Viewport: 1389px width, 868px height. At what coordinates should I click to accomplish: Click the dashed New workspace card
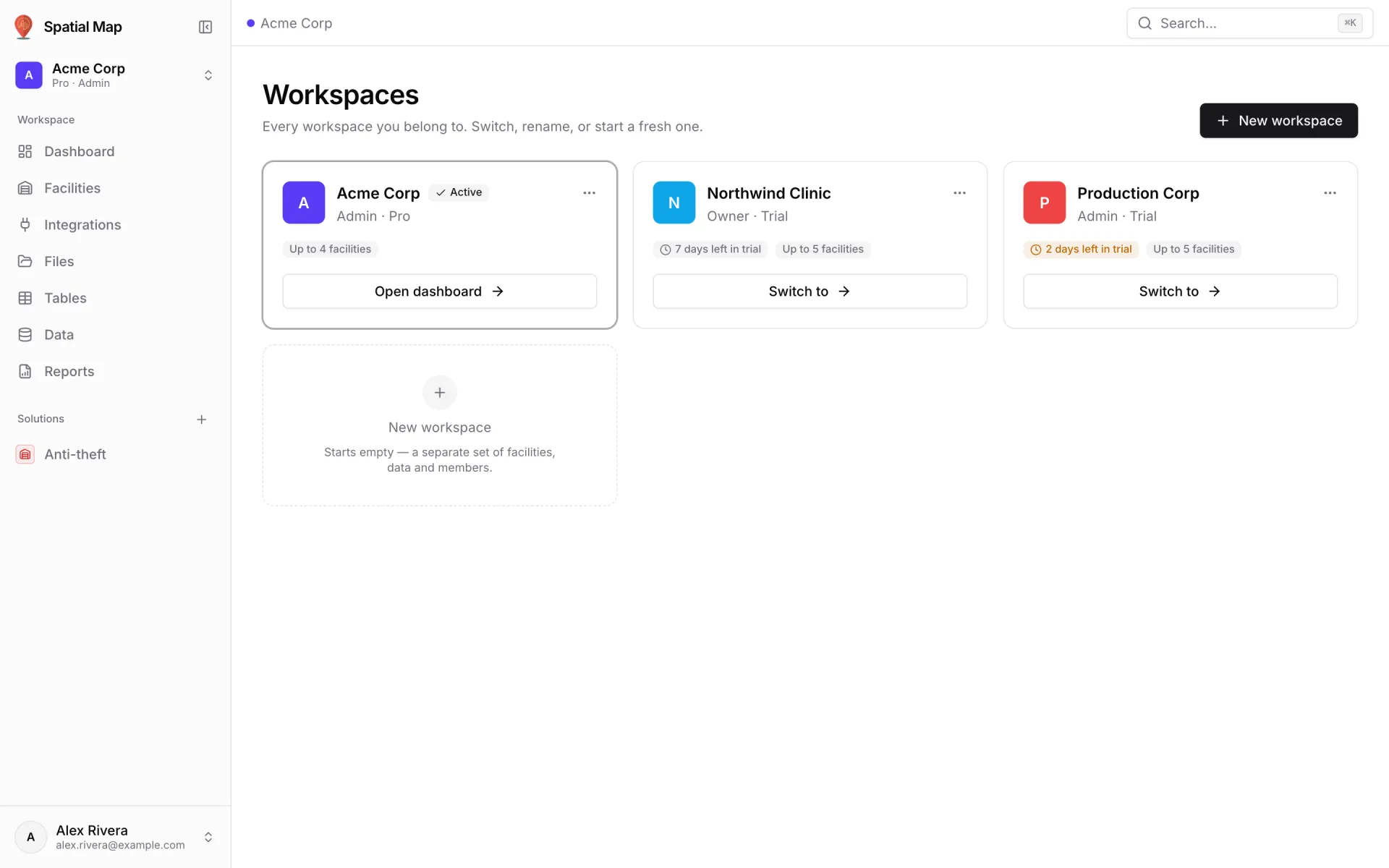(x=440, y=425)
